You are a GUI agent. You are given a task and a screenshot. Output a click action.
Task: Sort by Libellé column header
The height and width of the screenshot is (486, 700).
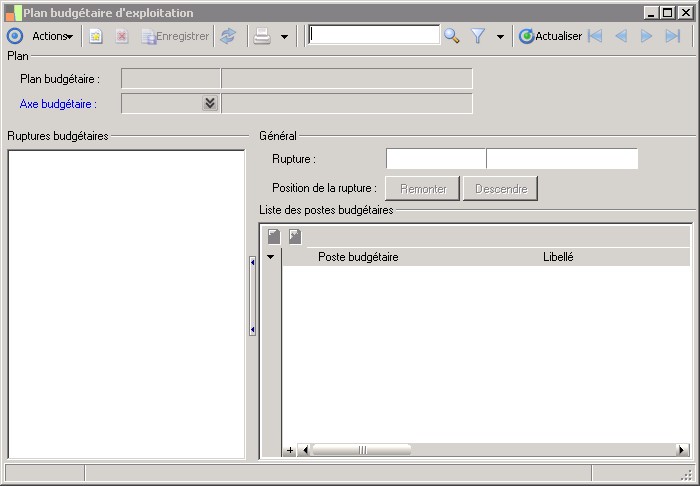point(558,257)
